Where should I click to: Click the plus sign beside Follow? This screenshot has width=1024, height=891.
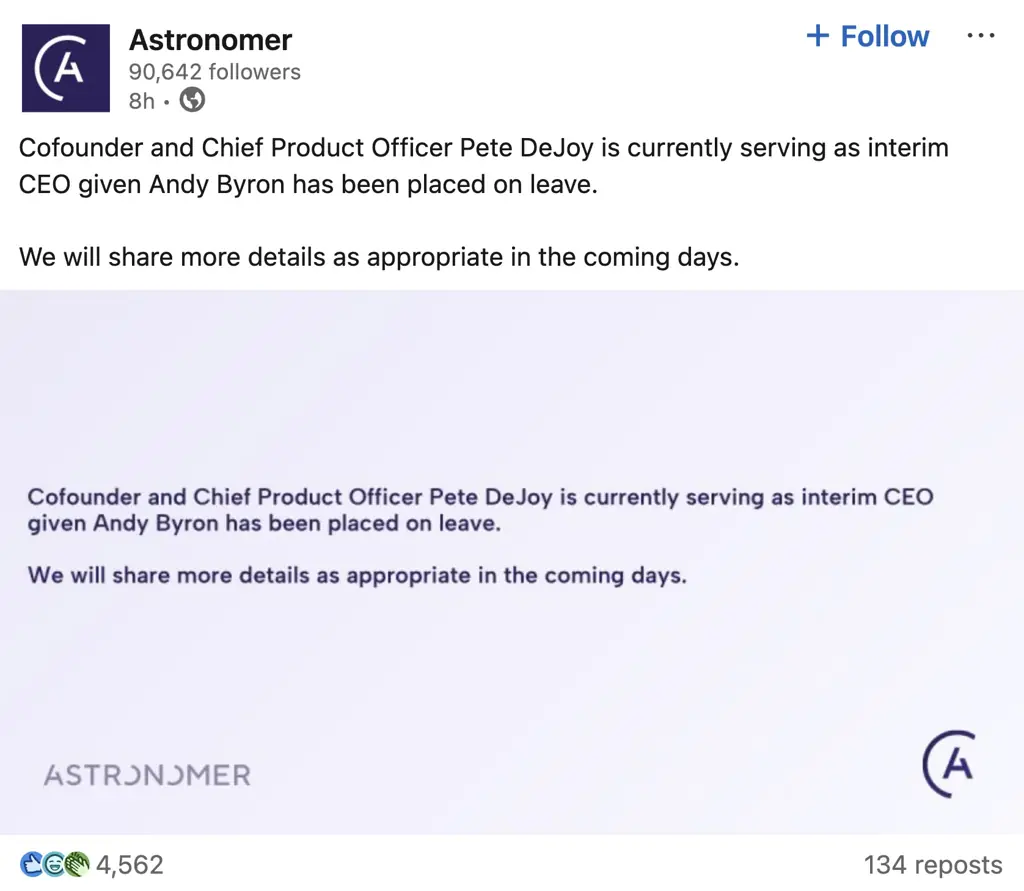click(819, 35)
